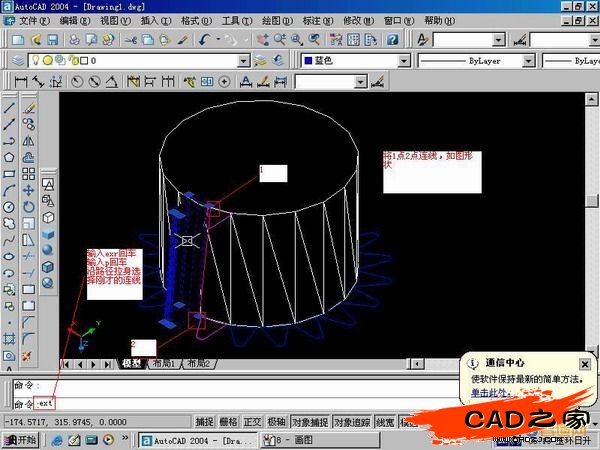The image size is (600, 450).
Task: Toggle 捕捉 snap mode in status bar
Action: [204, 422]
